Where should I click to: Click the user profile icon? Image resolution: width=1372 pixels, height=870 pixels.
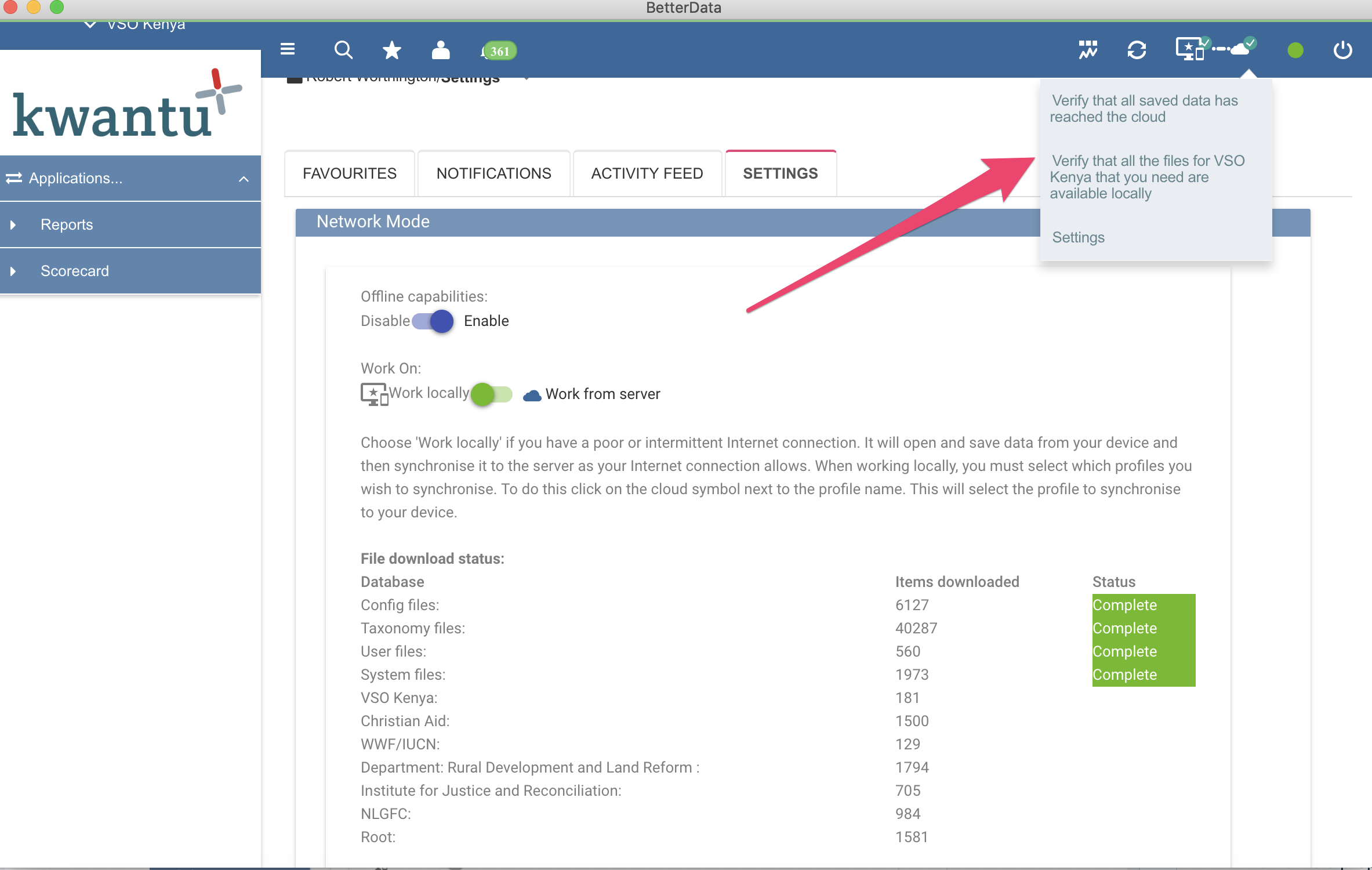click(441, 50)
